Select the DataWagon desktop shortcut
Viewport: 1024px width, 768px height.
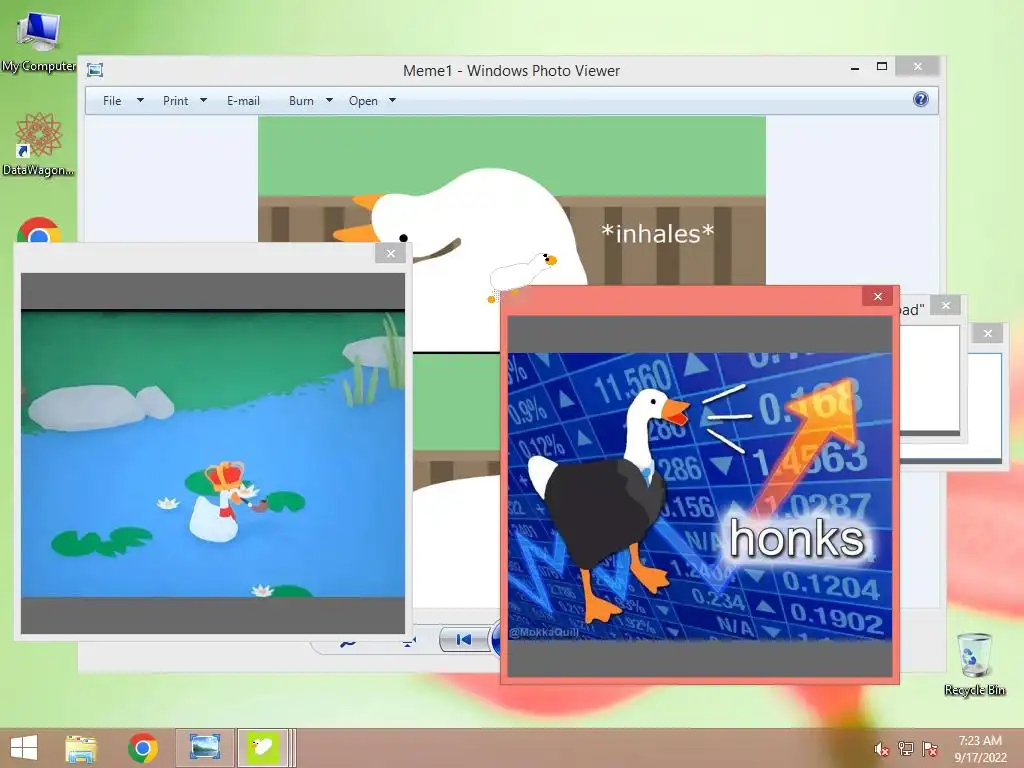38,144
